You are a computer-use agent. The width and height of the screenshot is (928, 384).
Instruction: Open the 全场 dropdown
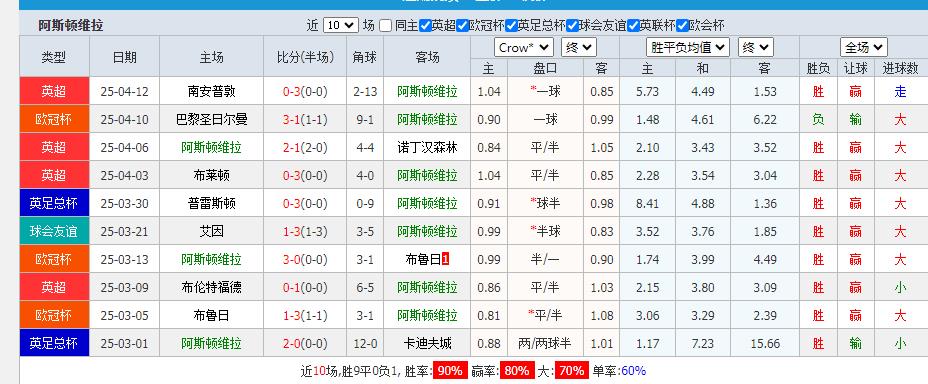[x=863, y=47]
